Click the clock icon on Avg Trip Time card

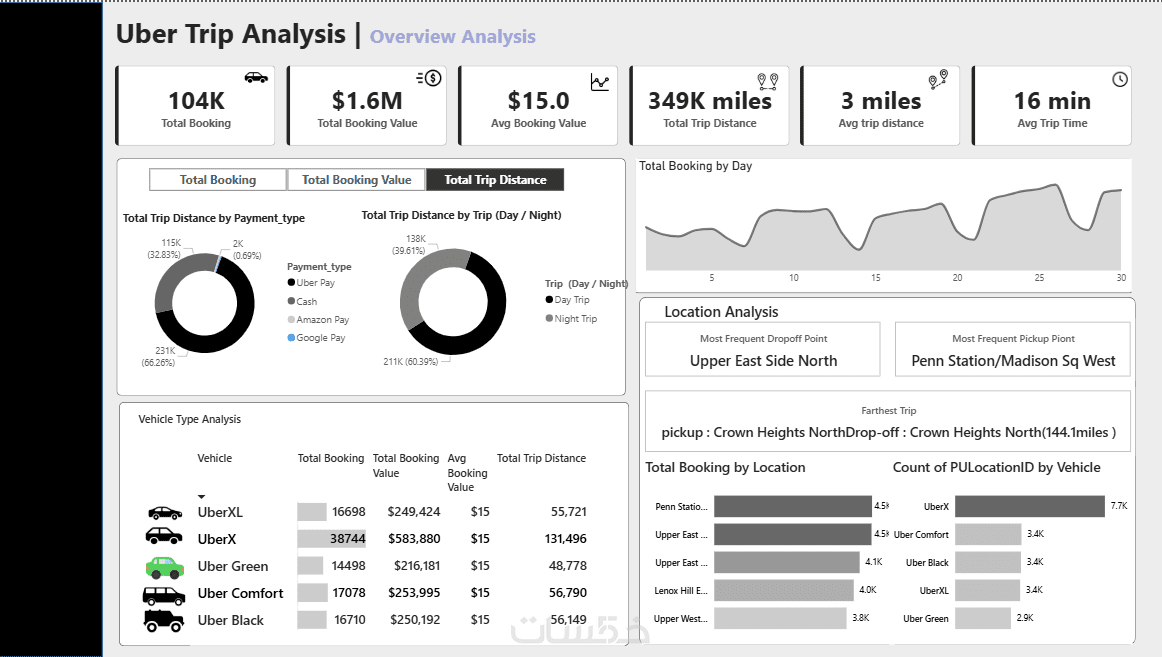pos(1120,79)
